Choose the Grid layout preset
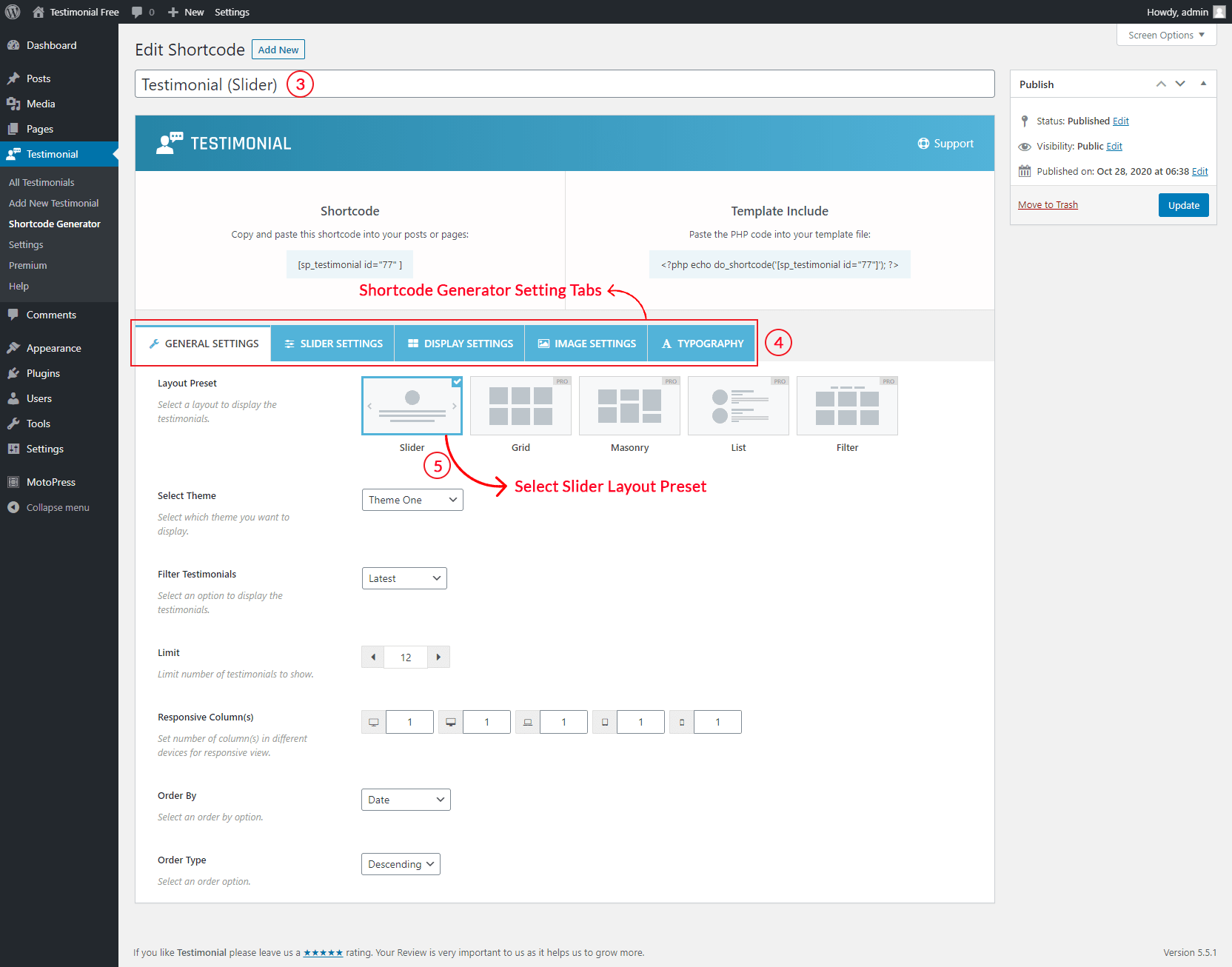Image resolution: width=1232 pixels, height=967 pixels. pyautogui.click(x=520, y=406)
